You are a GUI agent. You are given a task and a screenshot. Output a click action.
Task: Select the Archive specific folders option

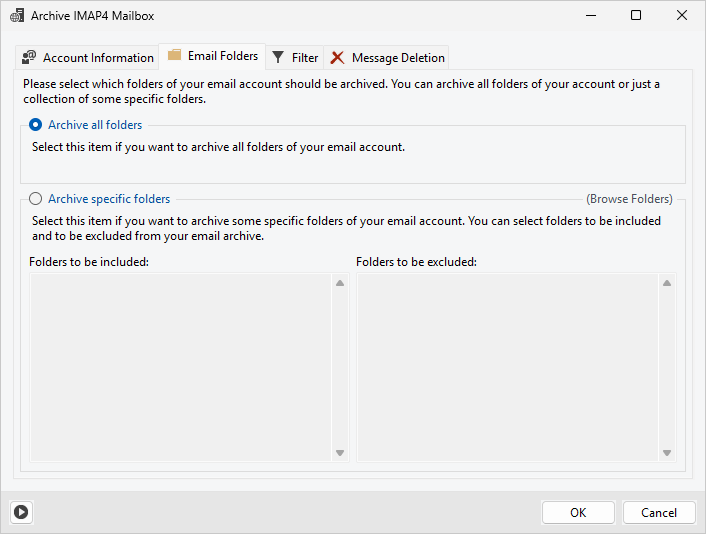coord(36,199)
